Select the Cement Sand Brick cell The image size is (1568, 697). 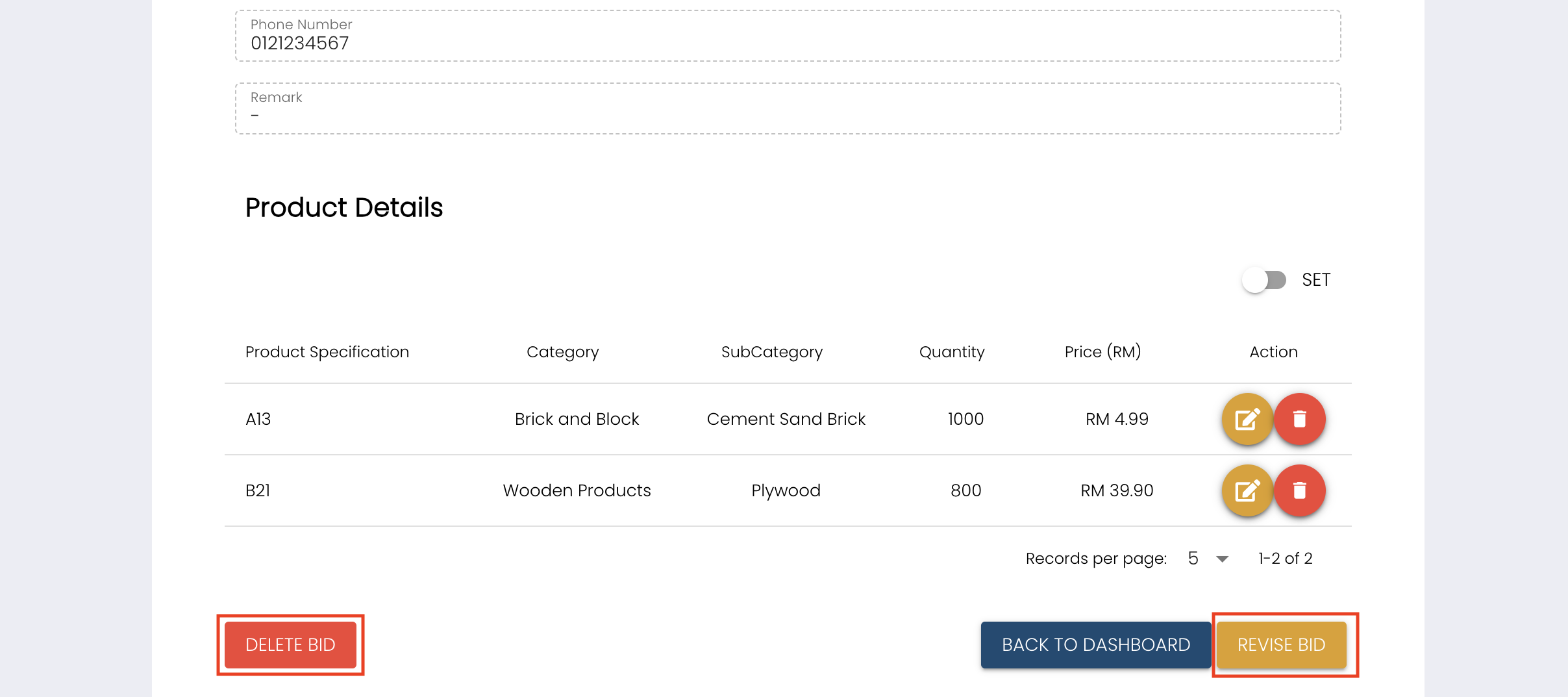click(786, 419)
